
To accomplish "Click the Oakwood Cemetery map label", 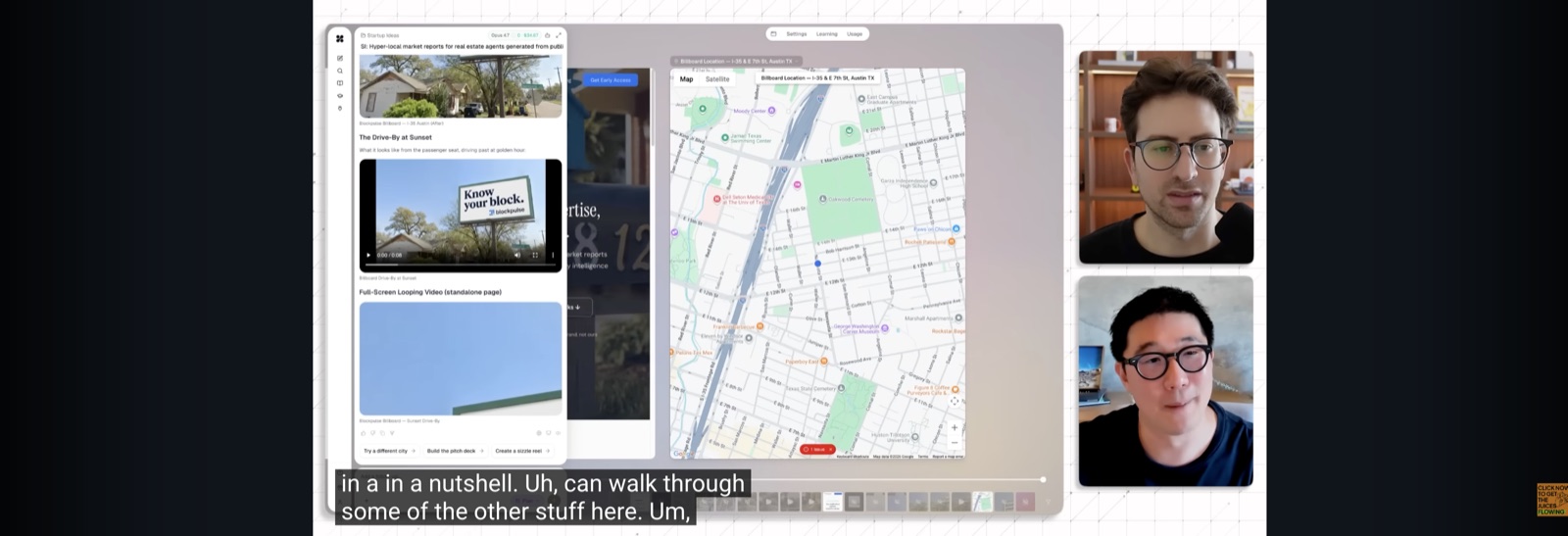I will [850, 199].
